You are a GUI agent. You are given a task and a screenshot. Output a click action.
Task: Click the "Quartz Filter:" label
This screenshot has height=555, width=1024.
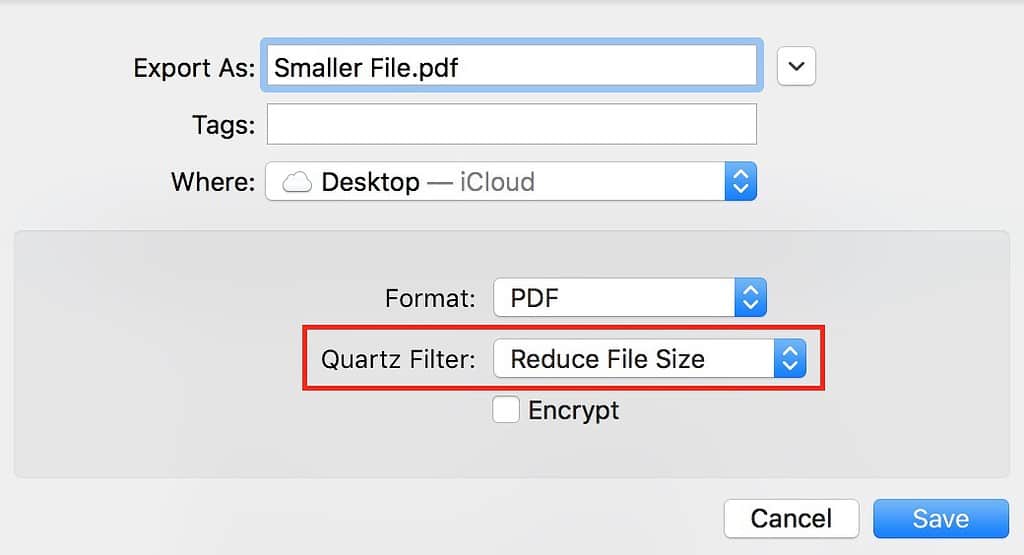tap(398, 359)
